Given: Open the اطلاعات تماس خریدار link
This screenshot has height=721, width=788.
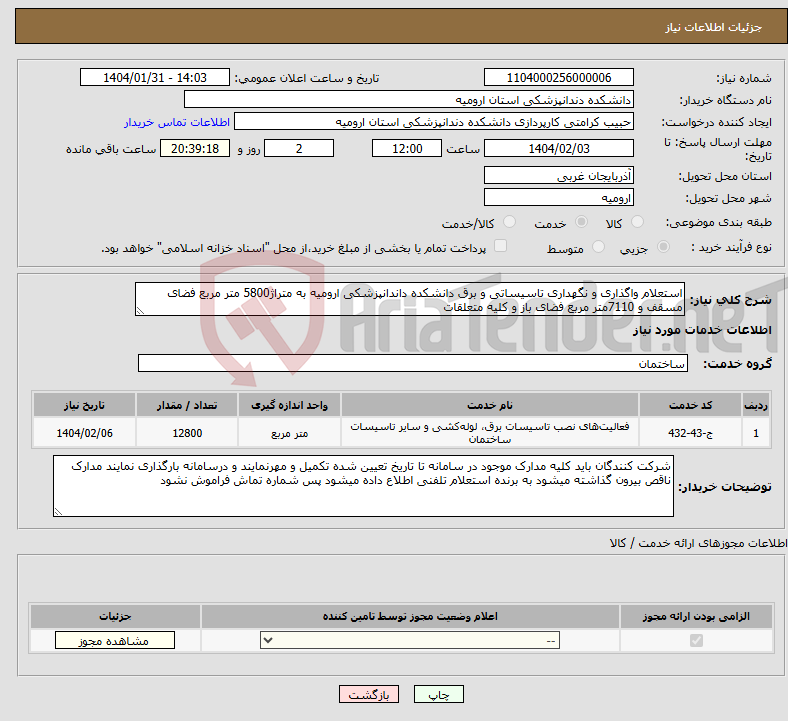Looking at the screenshot, I should click(177, 122).
